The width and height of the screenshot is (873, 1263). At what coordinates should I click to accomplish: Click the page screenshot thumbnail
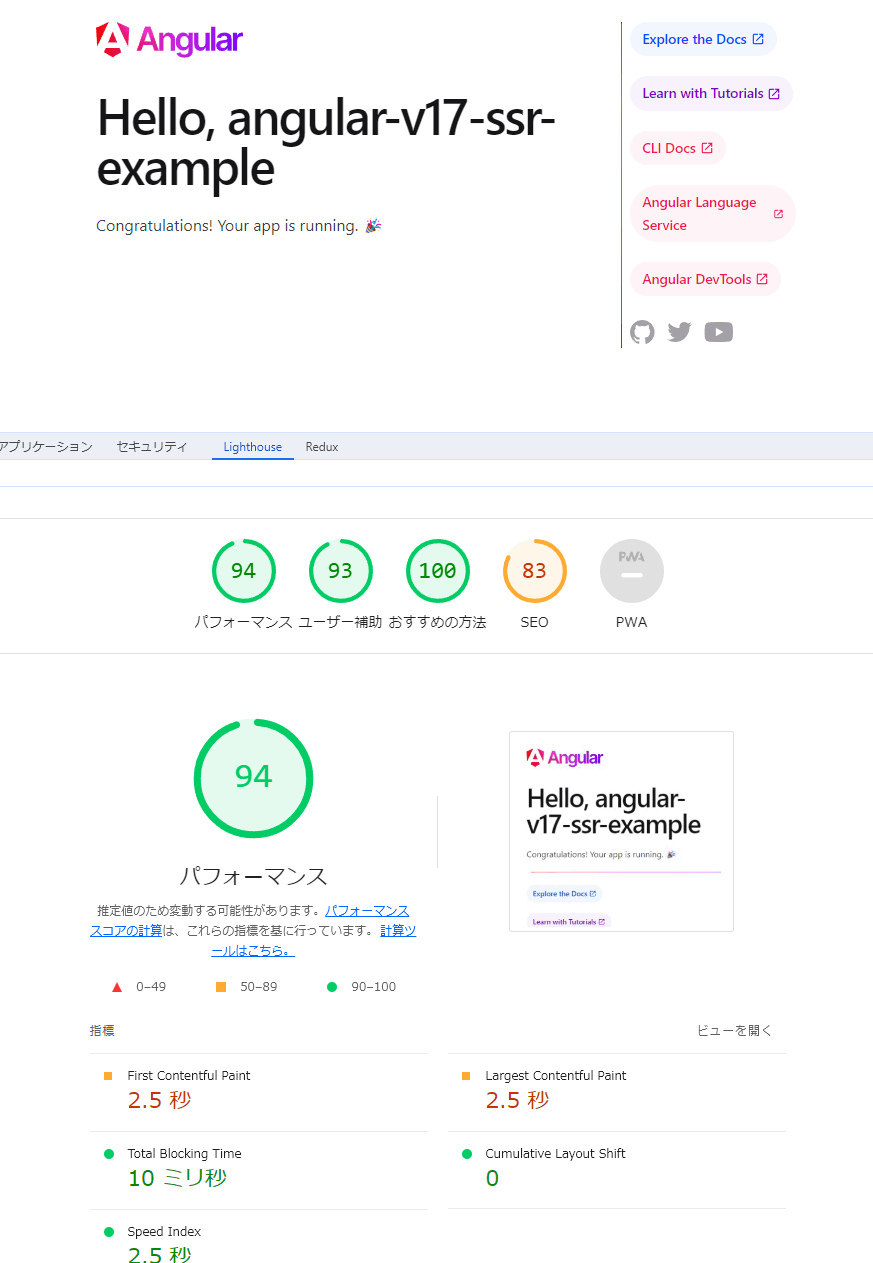(621, 831)
